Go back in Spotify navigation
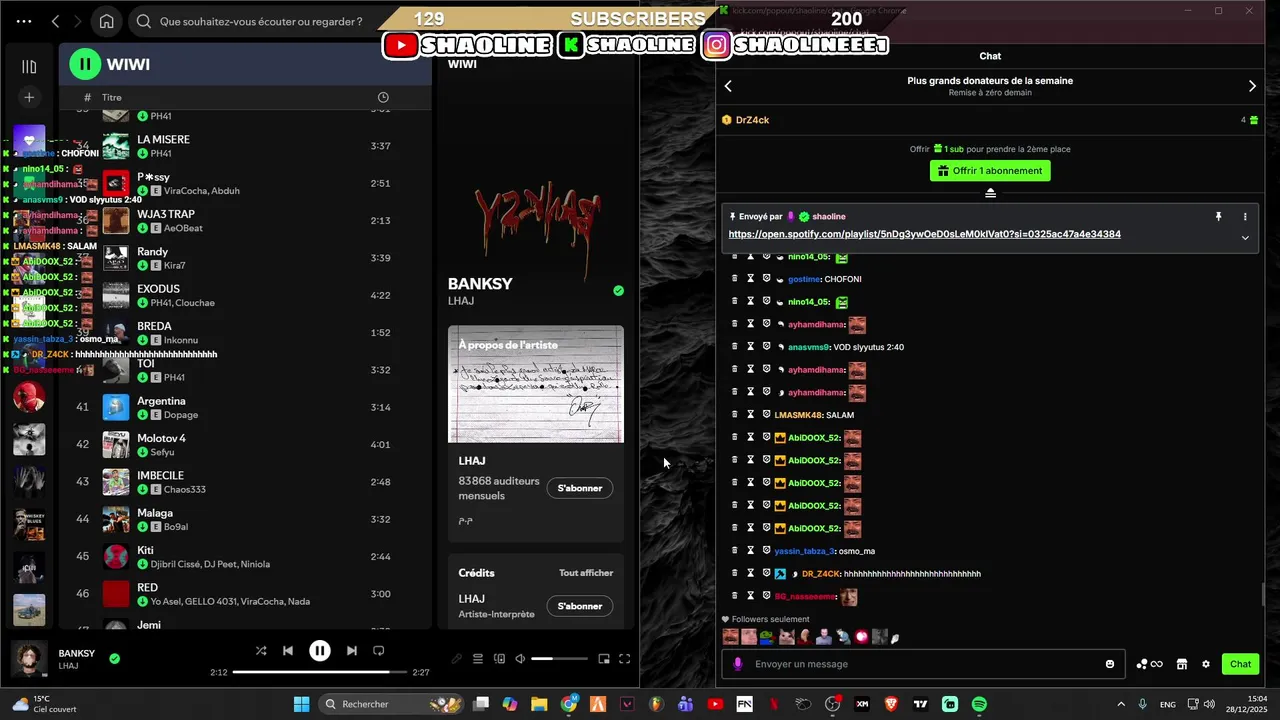The height and width of the screenshot is (720, 1280). (x=56, y=21)
